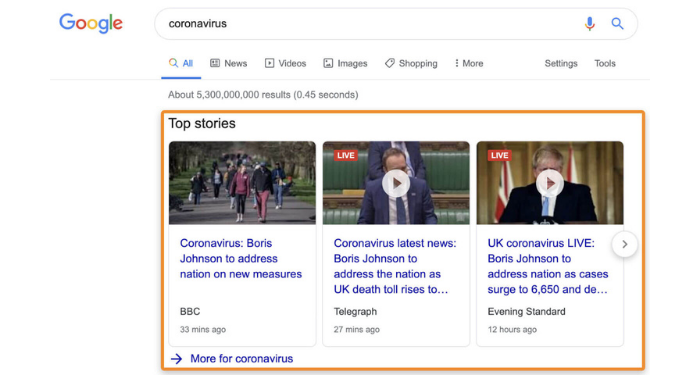This screenshot has height=375, width=700.
Task: Select the All tab
Action: (181, 63)
